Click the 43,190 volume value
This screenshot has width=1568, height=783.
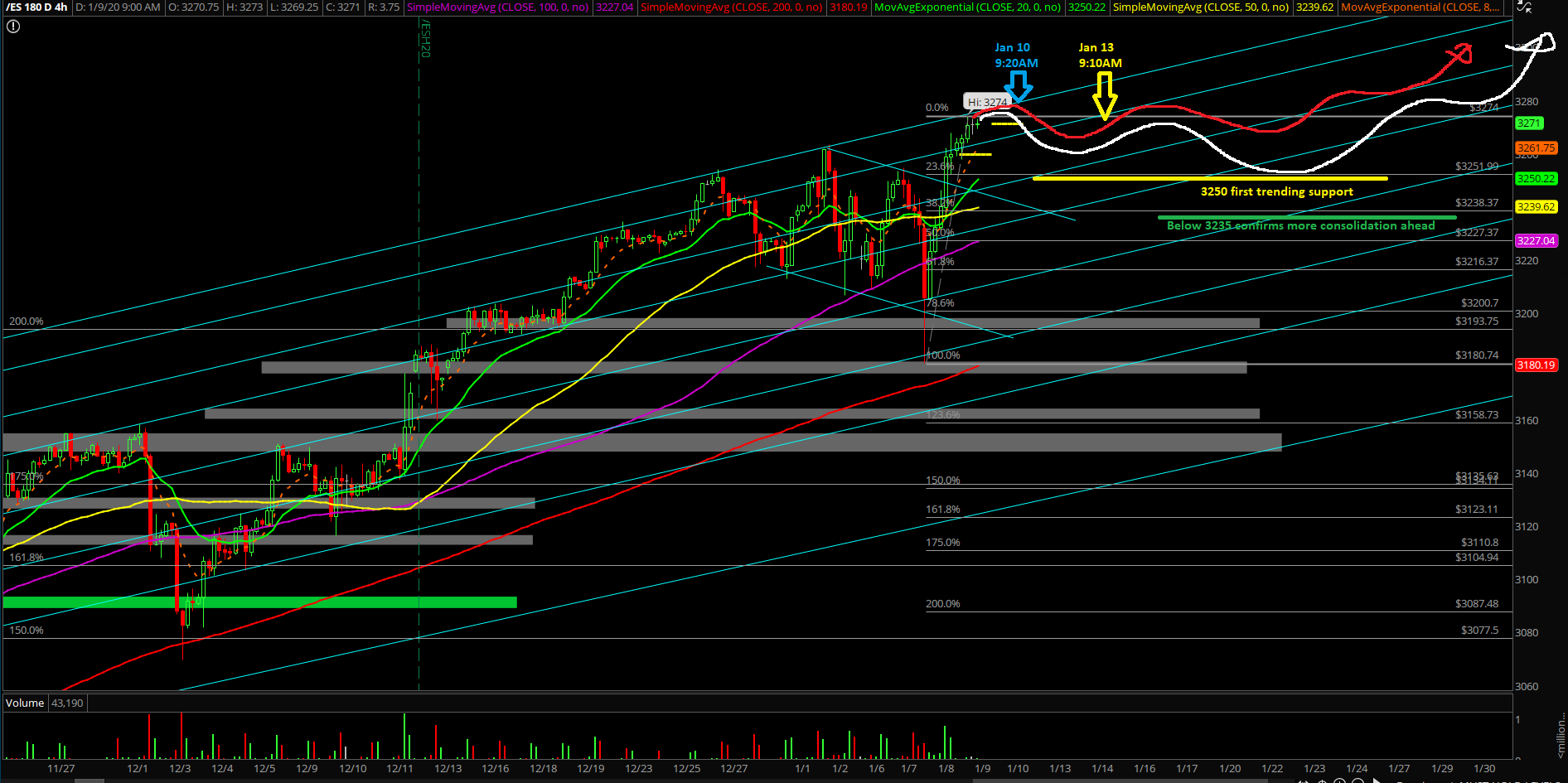pos(67,703)
